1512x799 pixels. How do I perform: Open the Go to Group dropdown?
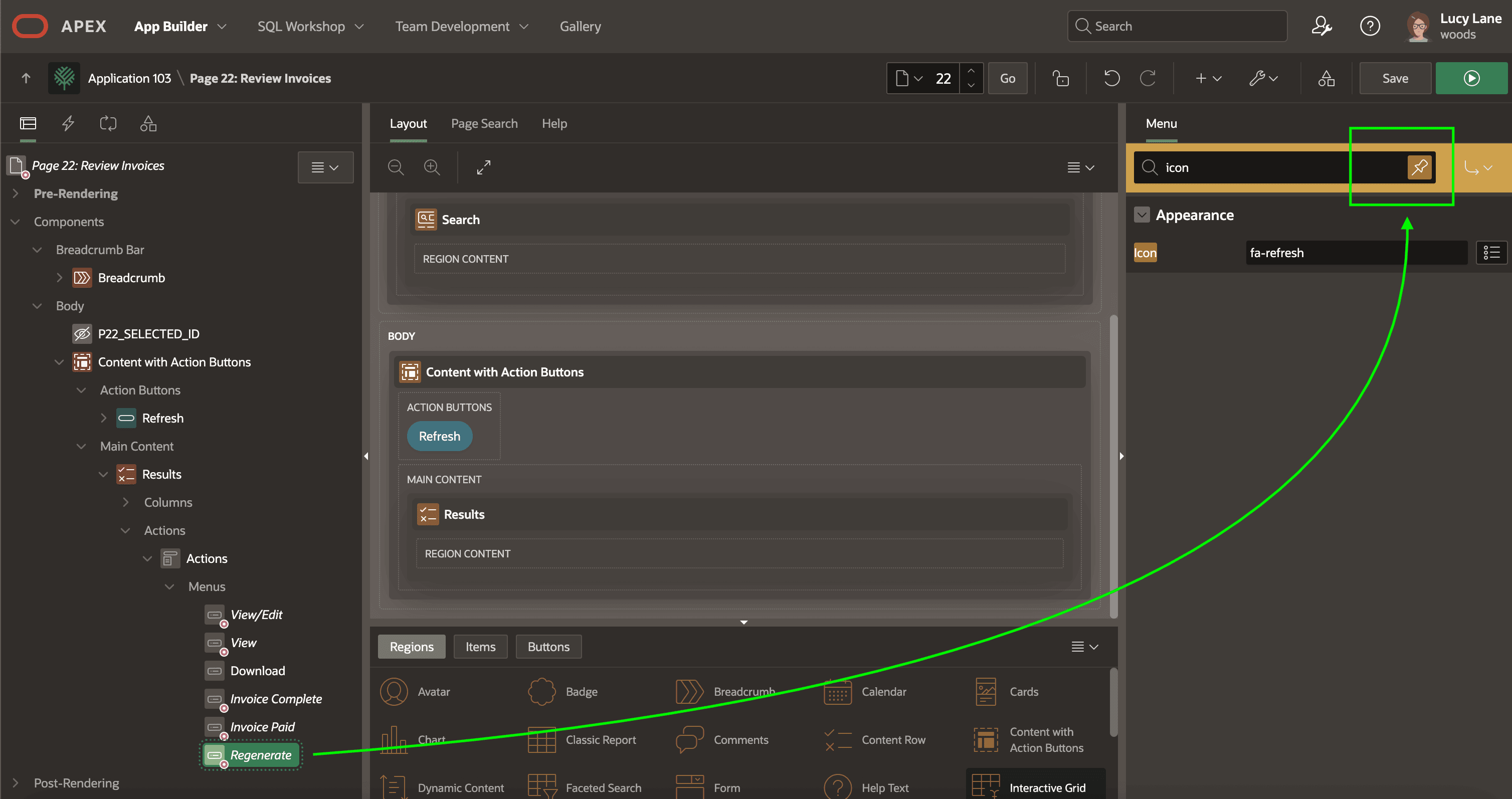(x=1478, y=167)
